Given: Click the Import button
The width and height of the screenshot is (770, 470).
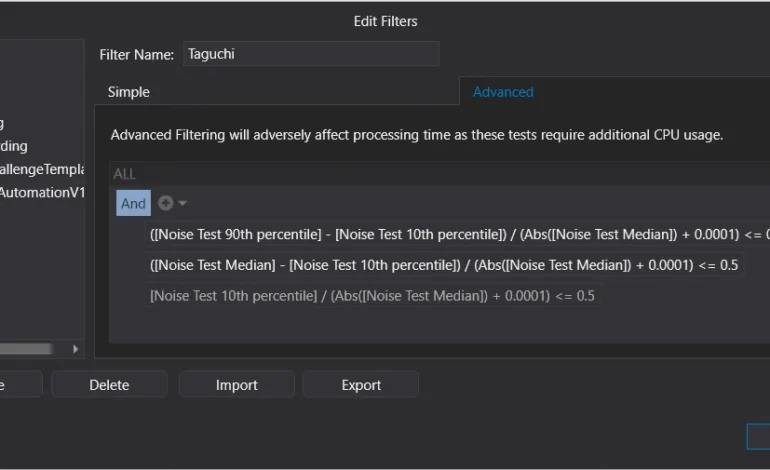Looking at the screenshot, I should [x=237, y=385].
